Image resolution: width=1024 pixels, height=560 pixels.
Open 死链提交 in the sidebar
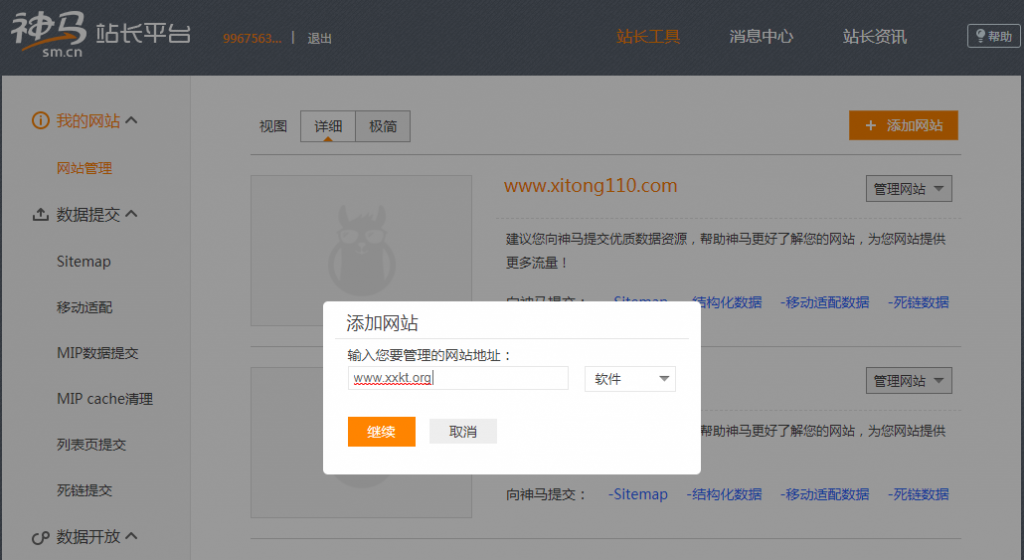(x=84, y=490)
